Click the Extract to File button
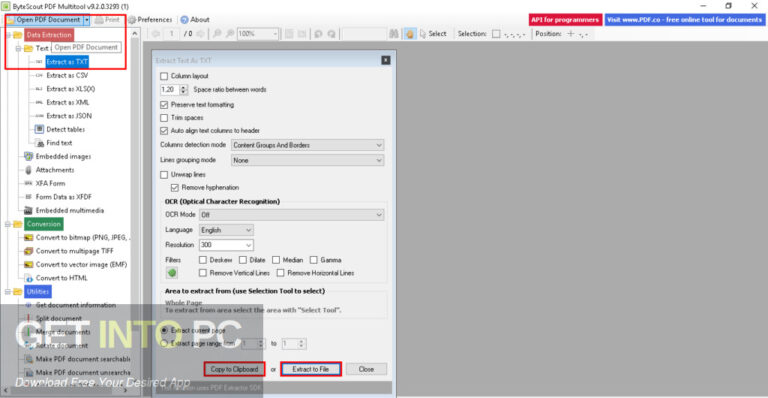The width and height of the screenshot is (768, 398). [311, 369]
